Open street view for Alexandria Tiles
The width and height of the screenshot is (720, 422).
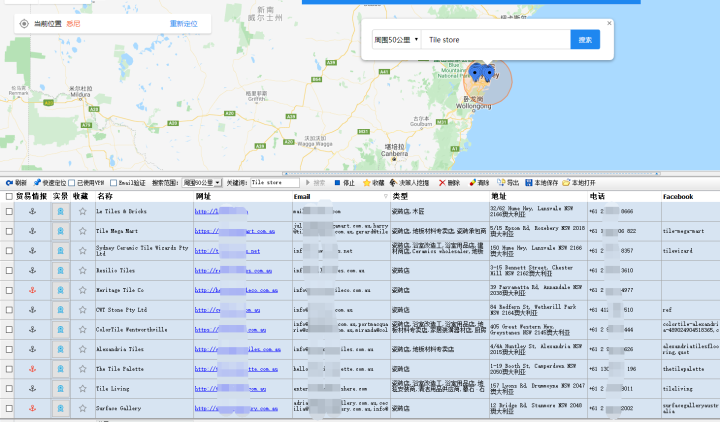coord(60,349)
